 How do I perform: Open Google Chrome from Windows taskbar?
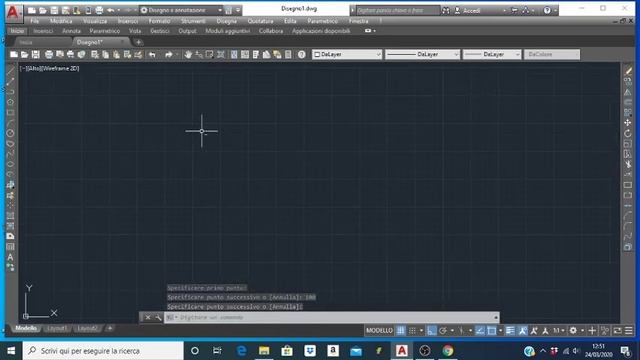(448, 351)
